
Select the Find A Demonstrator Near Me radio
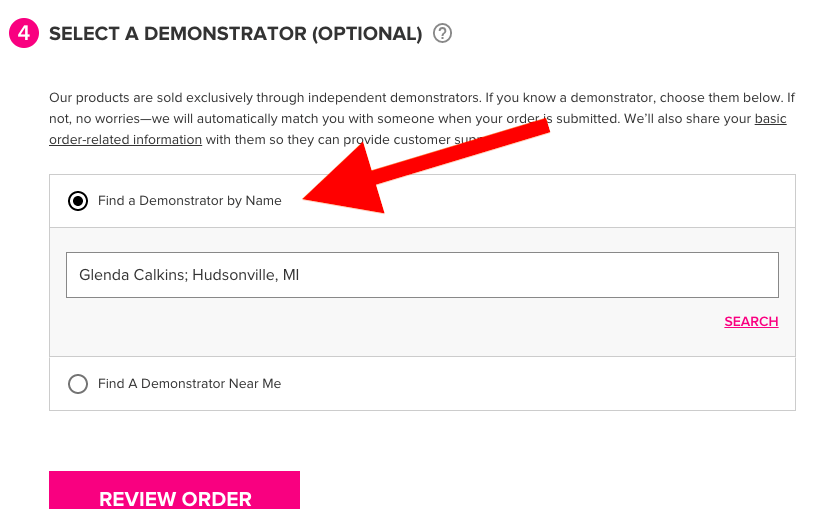point(78,384)
